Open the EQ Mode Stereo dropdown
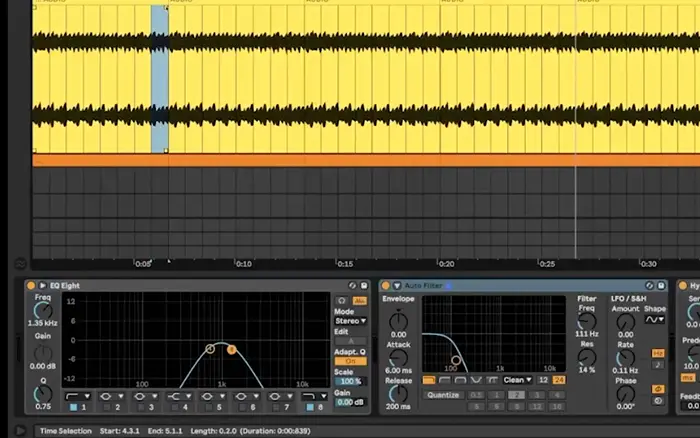Screen dimensions: 700x438 click(x=349, y=321)
